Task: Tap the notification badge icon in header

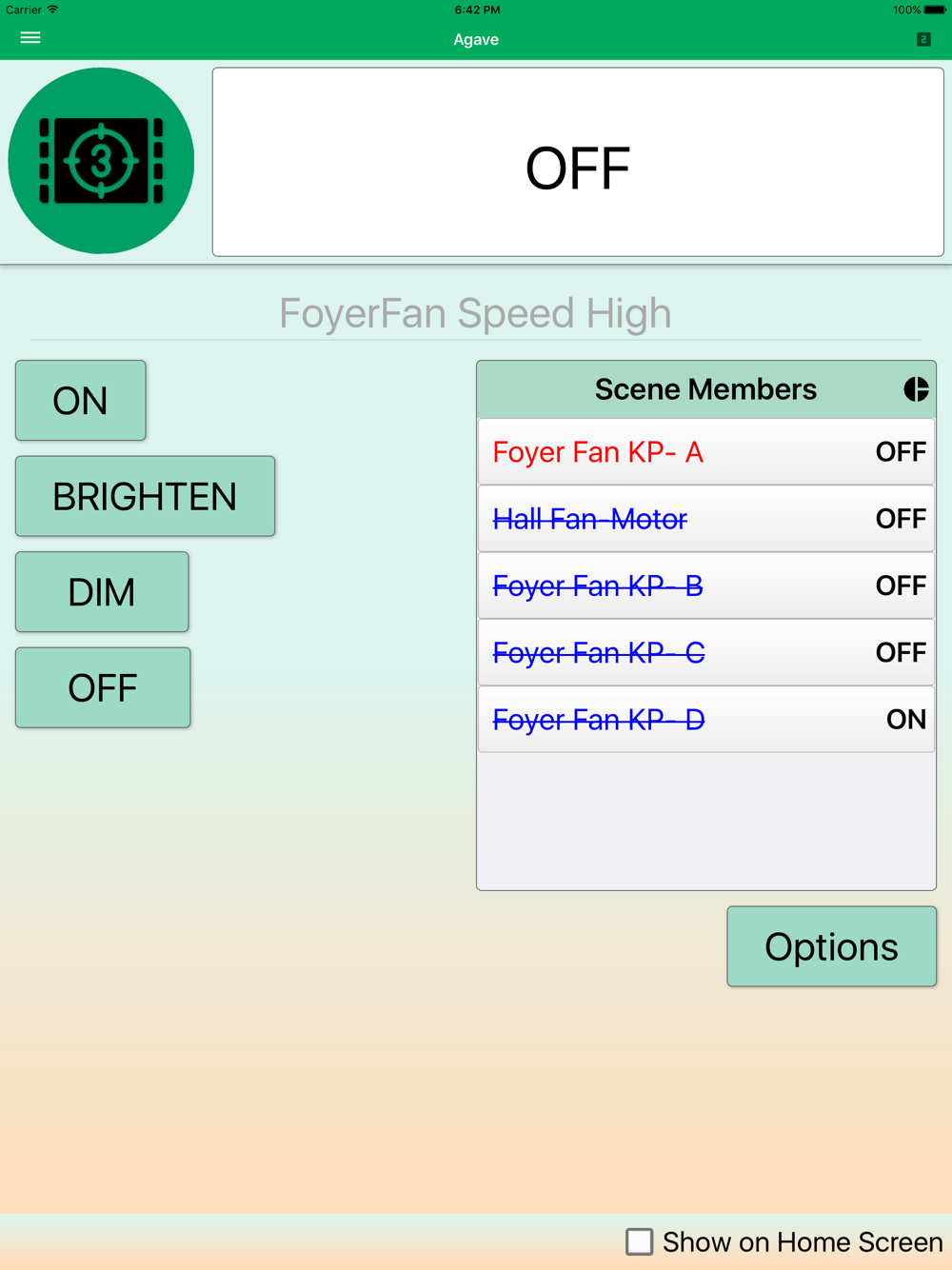Action: point(923,39)
